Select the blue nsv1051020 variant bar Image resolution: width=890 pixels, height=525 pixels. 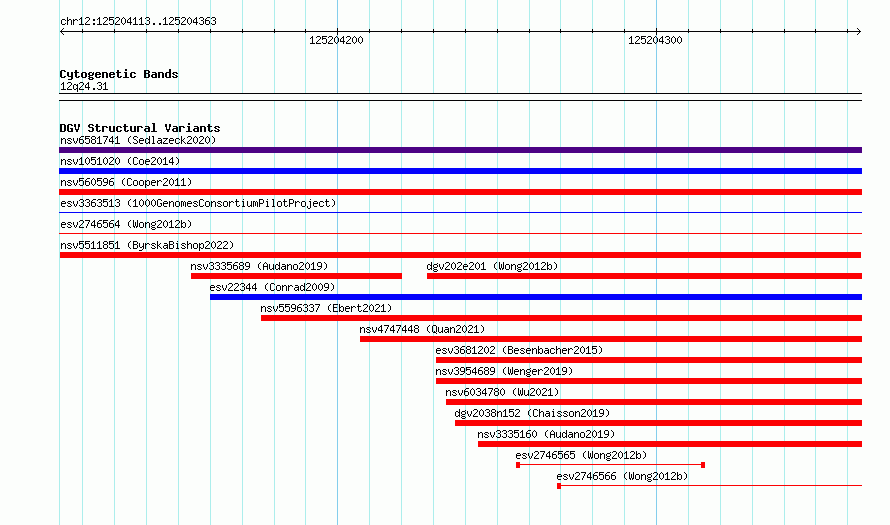[460, 171]
